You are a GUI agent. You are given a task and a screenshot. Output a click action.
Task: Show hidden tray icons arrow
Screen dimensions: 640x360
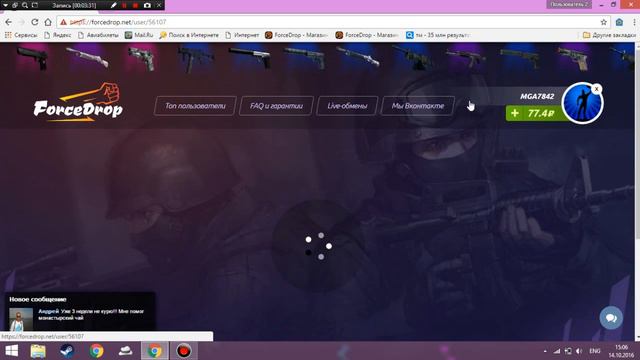point(545,351)
